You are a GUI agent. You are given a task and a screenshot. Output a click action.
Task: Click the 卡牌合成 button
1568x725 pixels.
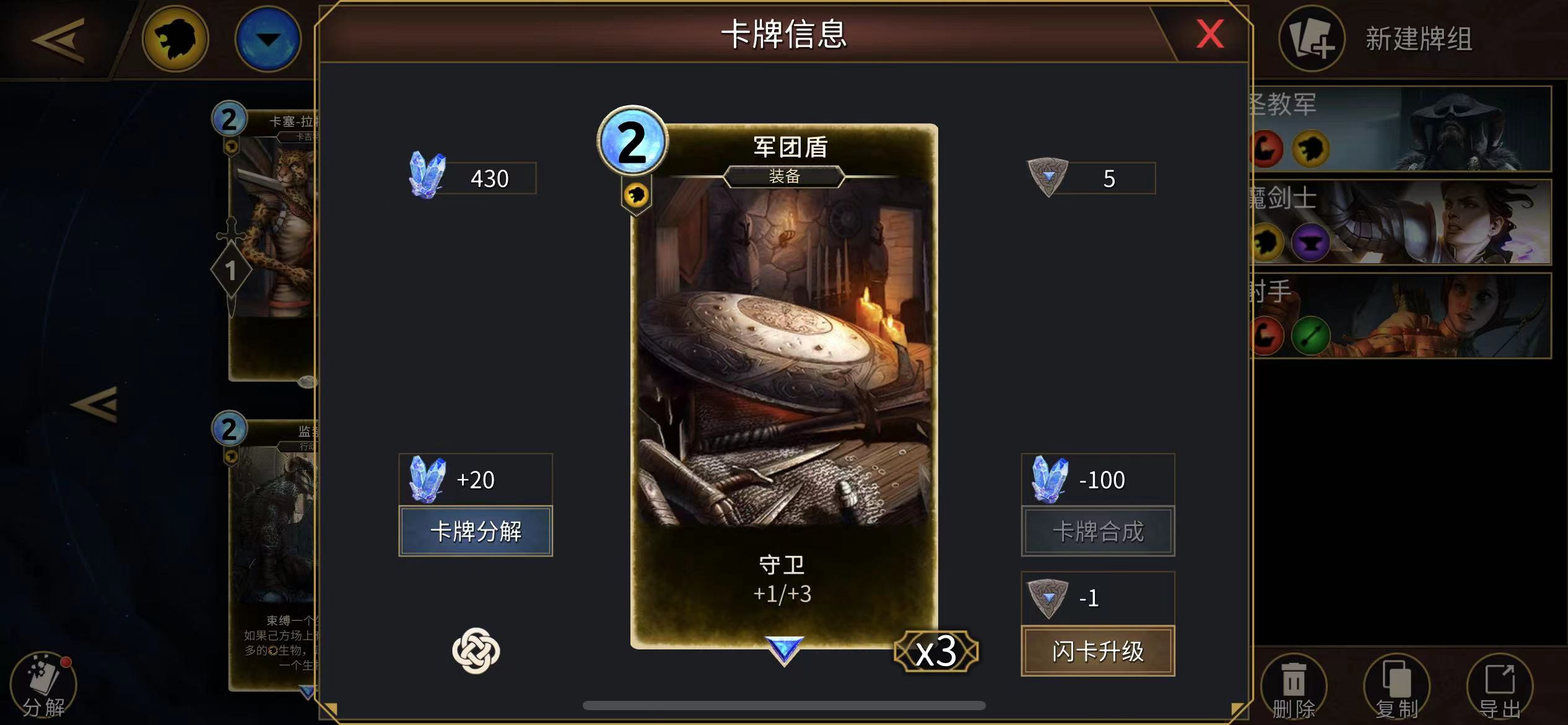(x=1098, y=531)
